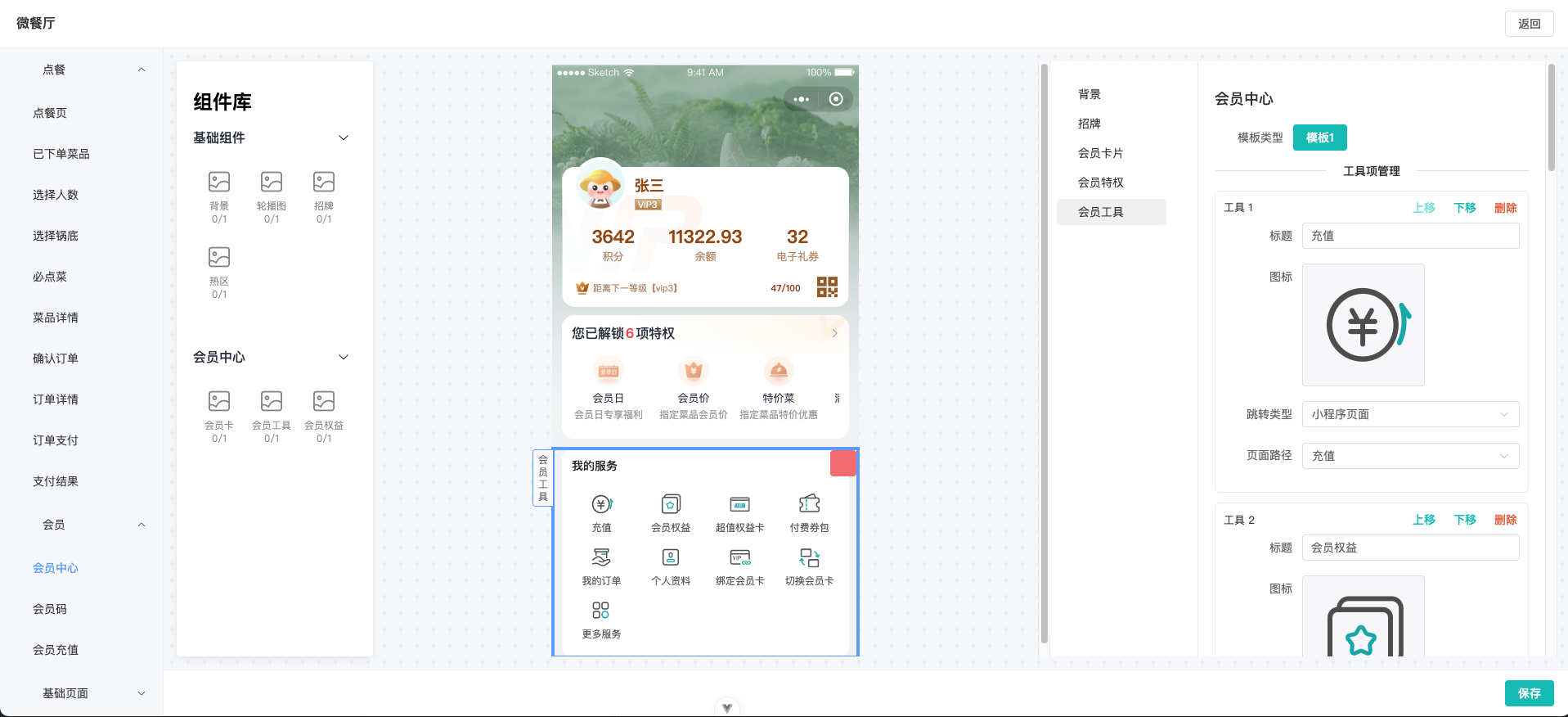Screen dimensions: 1568x717
Task: Move 工具 2 down with 下移
Action: click(x=1465, y=520)
